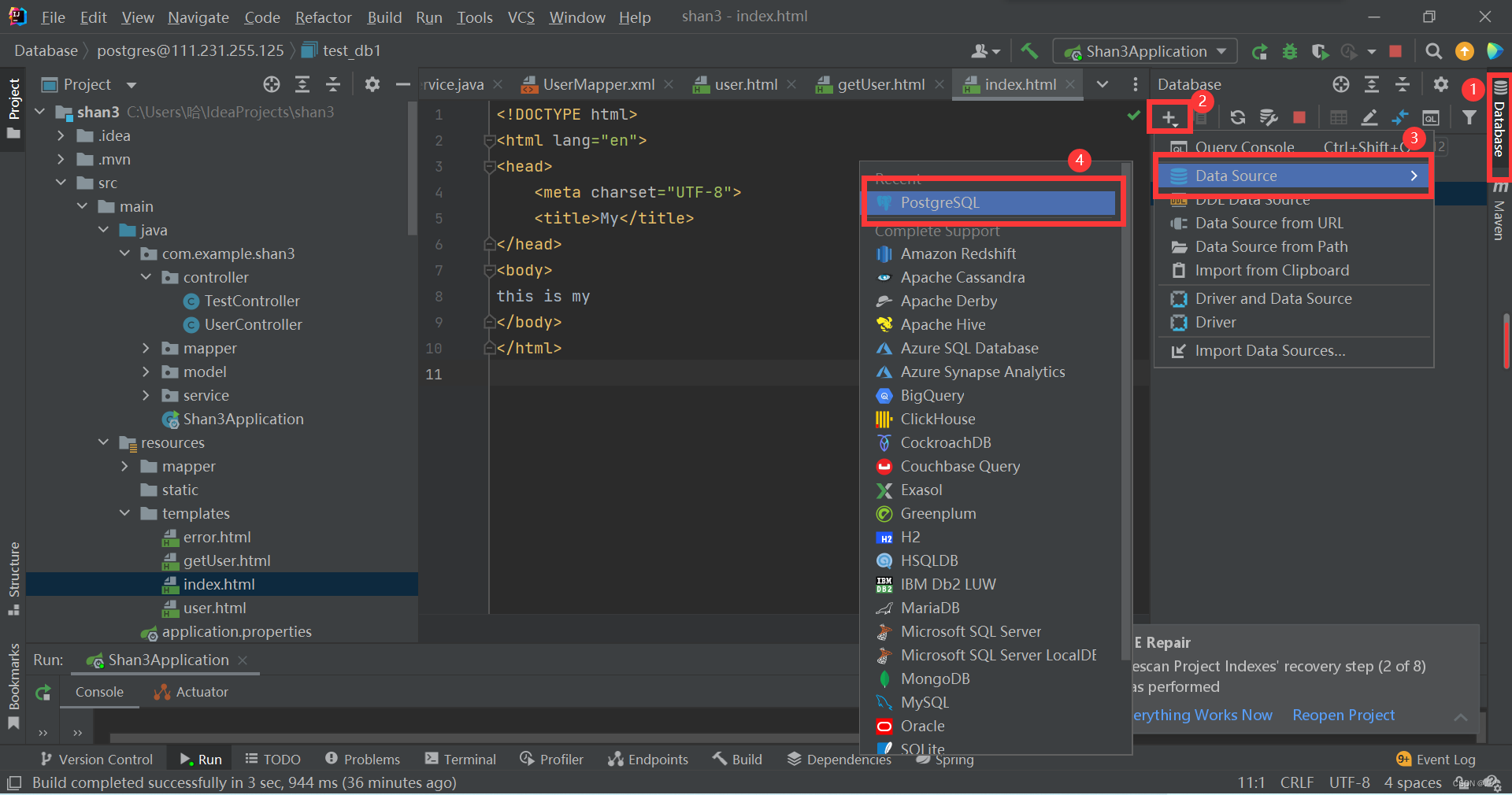Collapse the src folder

tap(61, 183)
